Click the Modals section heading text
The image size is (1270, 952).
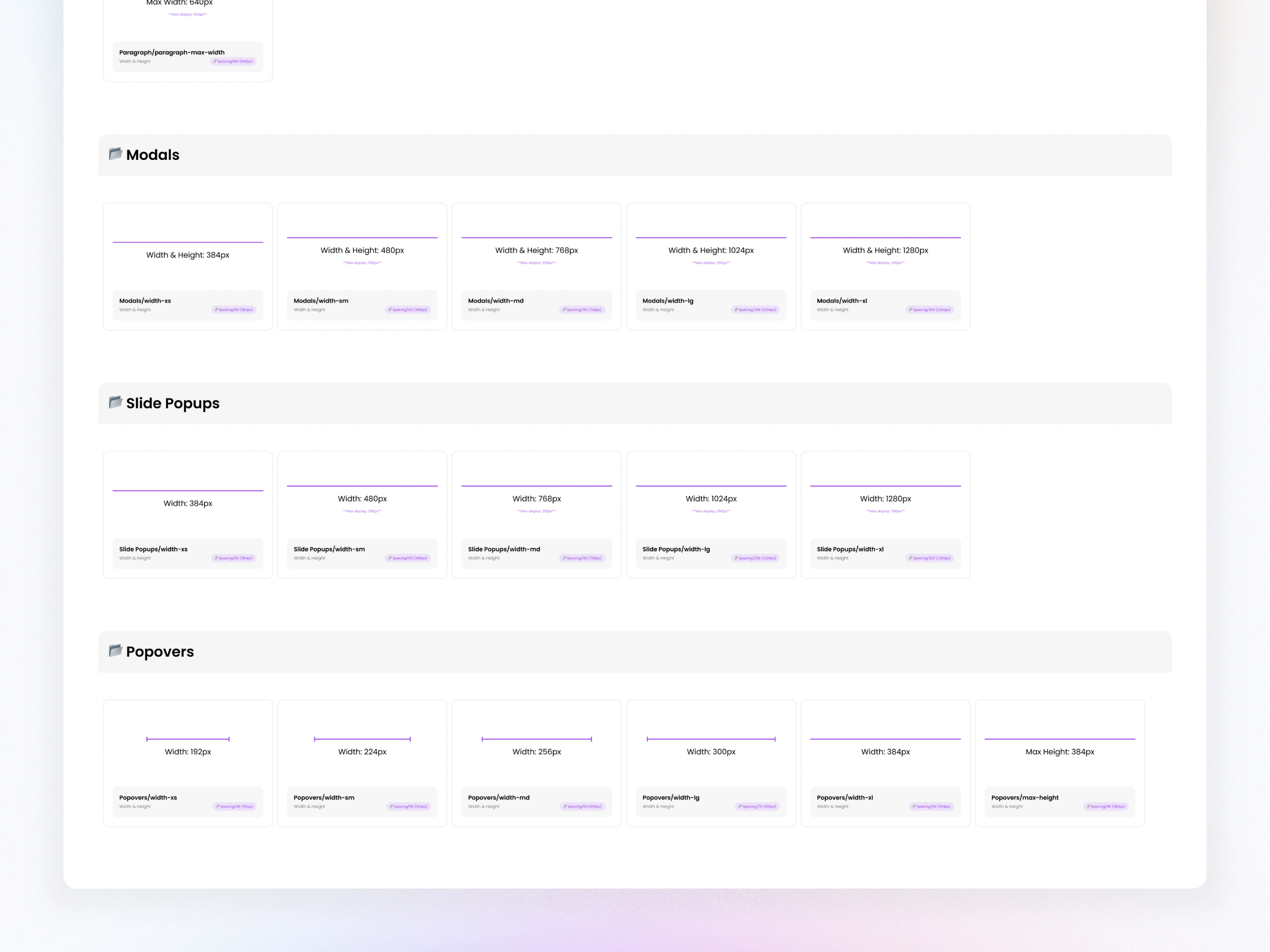pos(153,155)
